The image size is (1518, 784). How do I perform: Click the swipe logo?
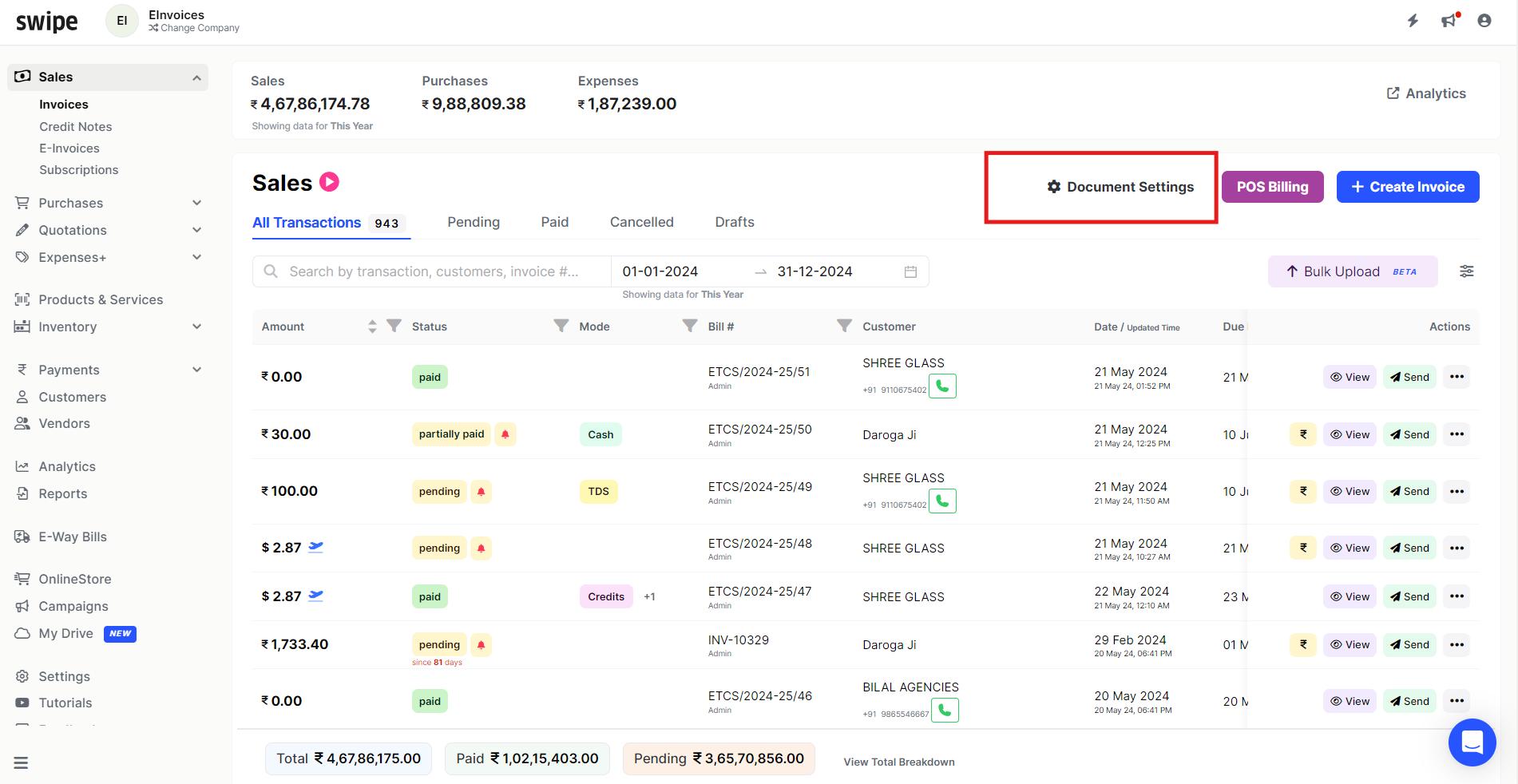[x=47, y=22]
